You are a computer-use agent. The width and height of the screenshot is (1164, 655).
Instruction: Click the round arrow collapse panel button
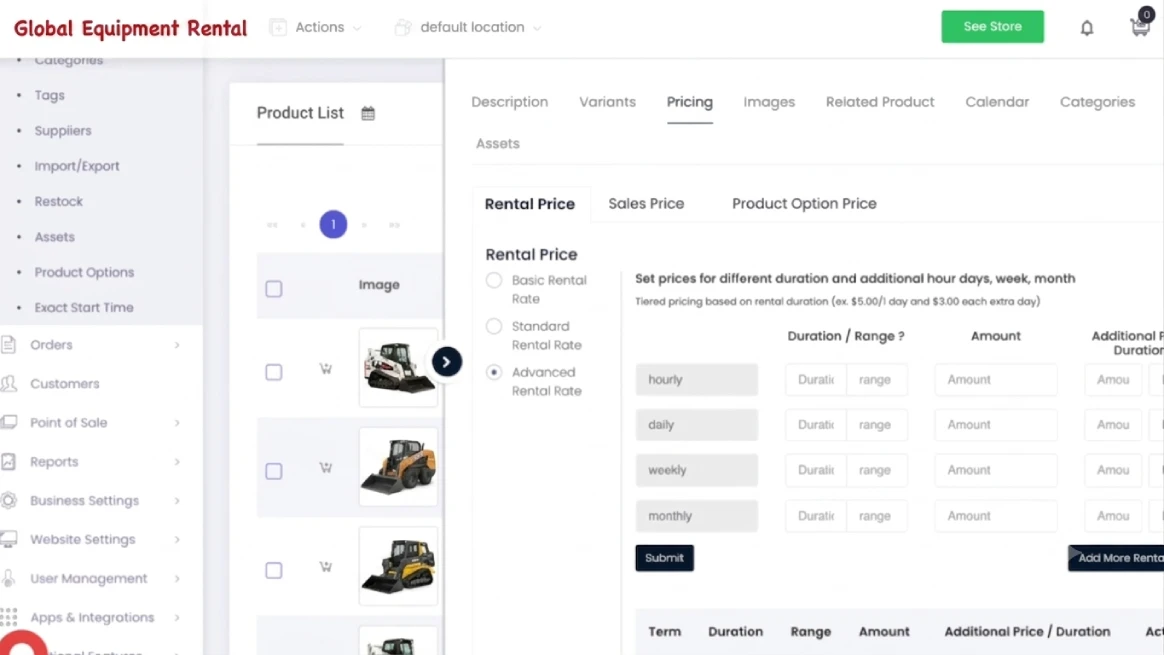click(447, 362)
